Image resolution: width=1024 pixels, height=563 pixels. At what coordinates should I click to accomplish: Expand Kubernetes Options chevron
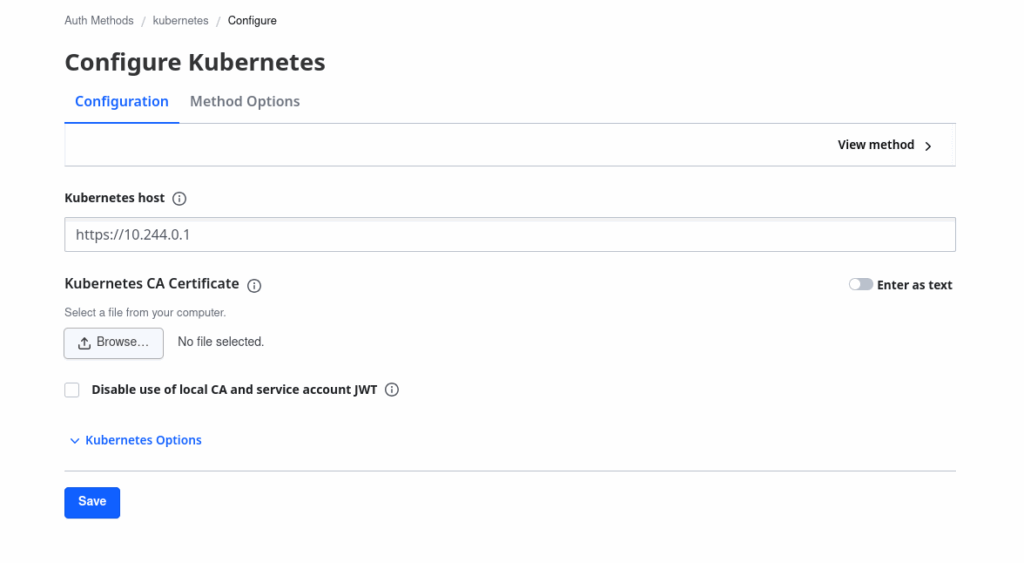click(x=74, y=441)
